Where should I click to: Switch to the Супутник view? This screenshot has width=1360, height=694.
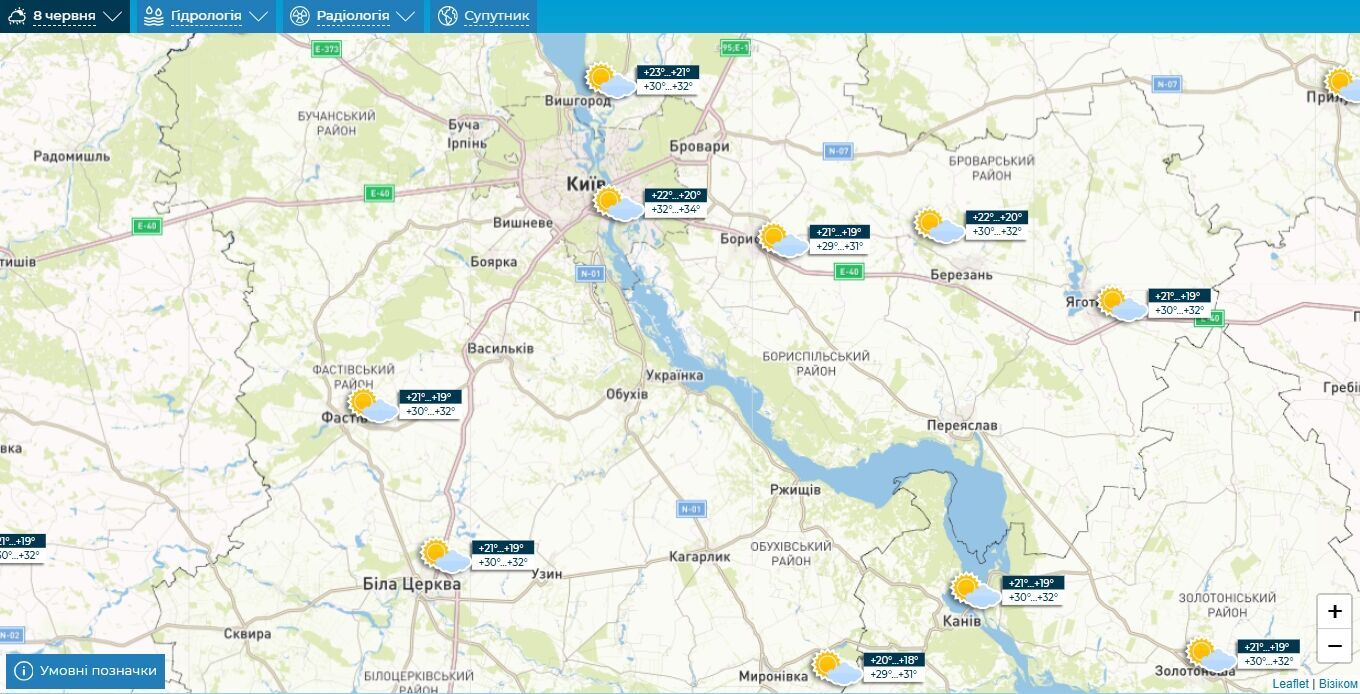click(483, 16)
